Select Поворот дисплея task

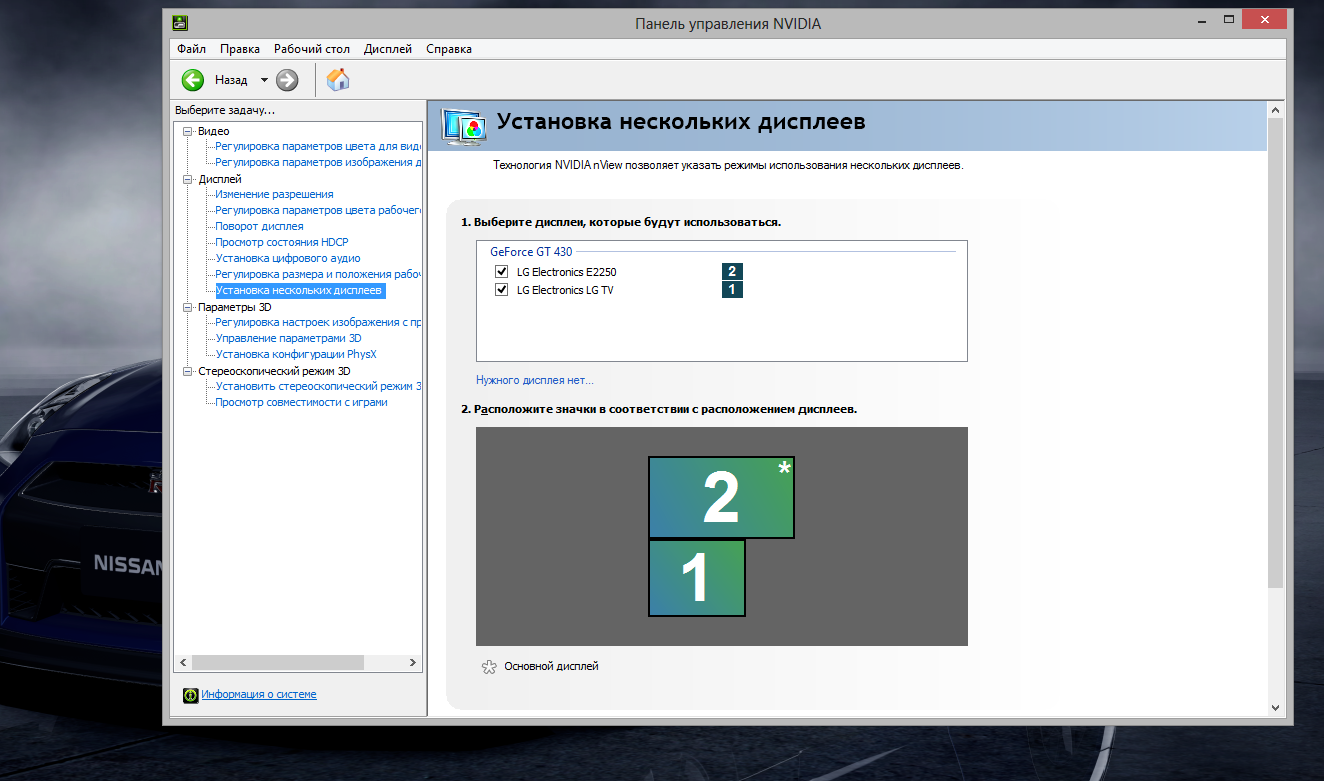tap(260, 226)
